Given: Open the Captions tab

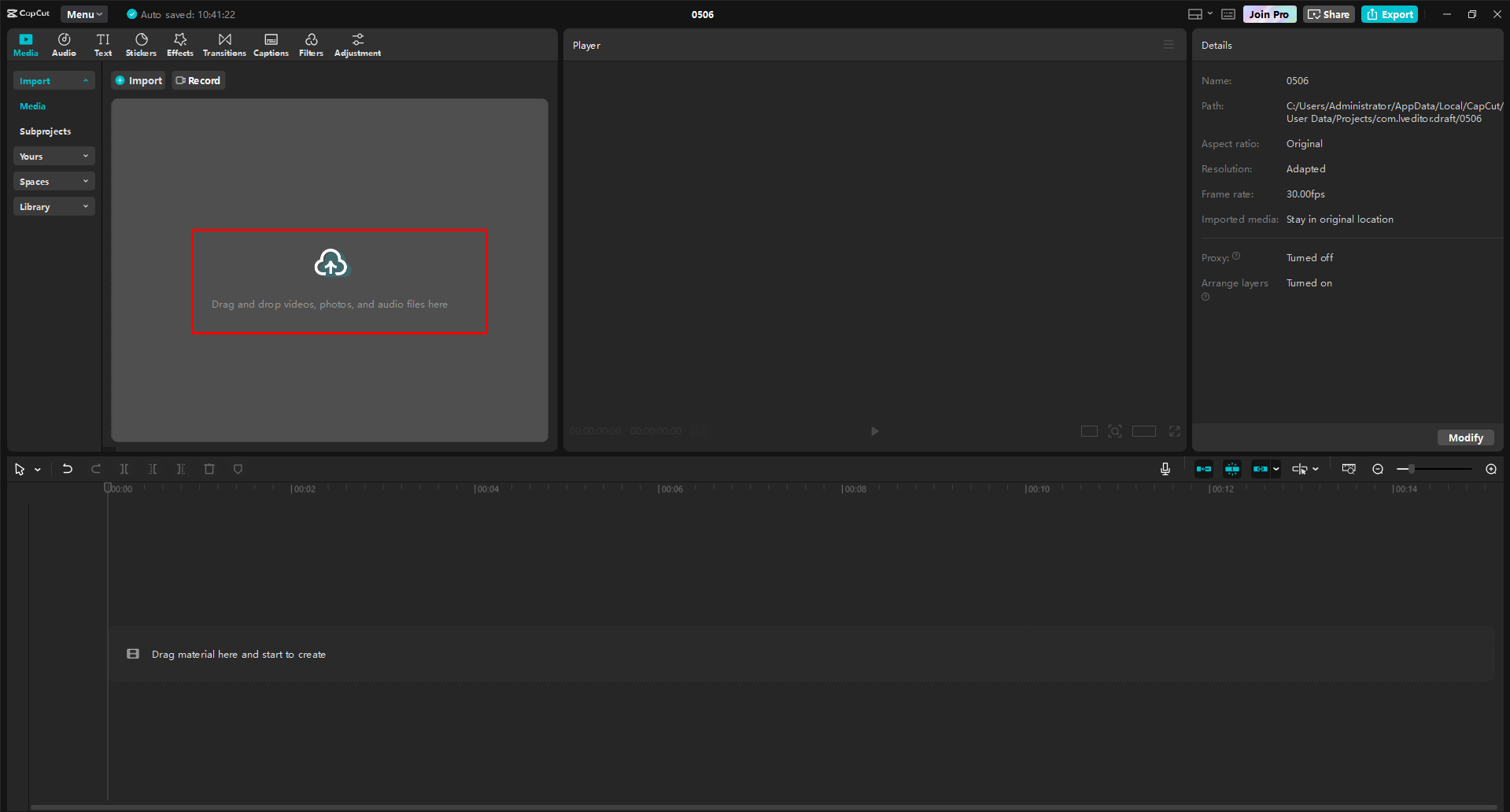Looking at the screenshot, I should pos(271,45).
